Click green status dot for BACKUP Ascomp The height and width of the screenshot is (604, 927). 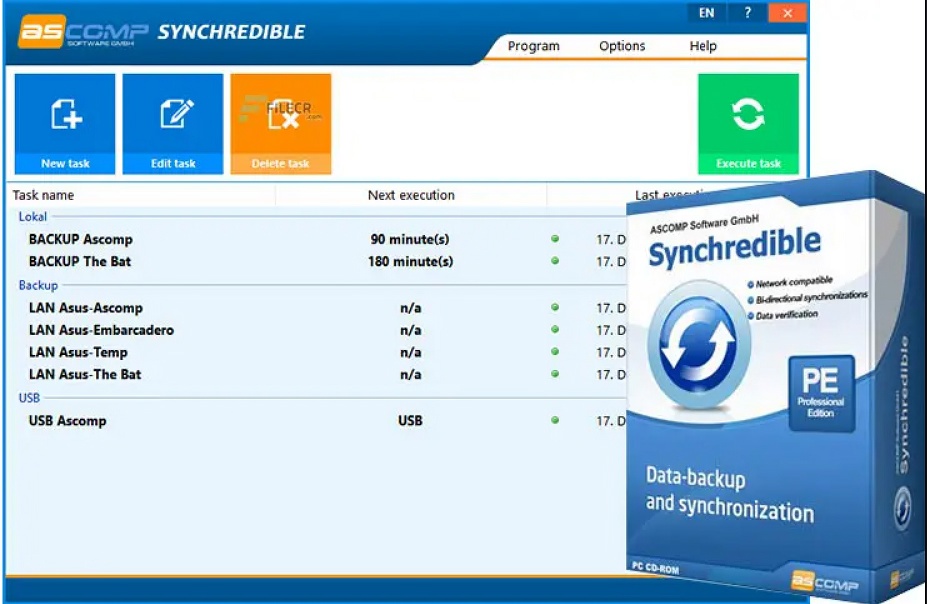555,239
